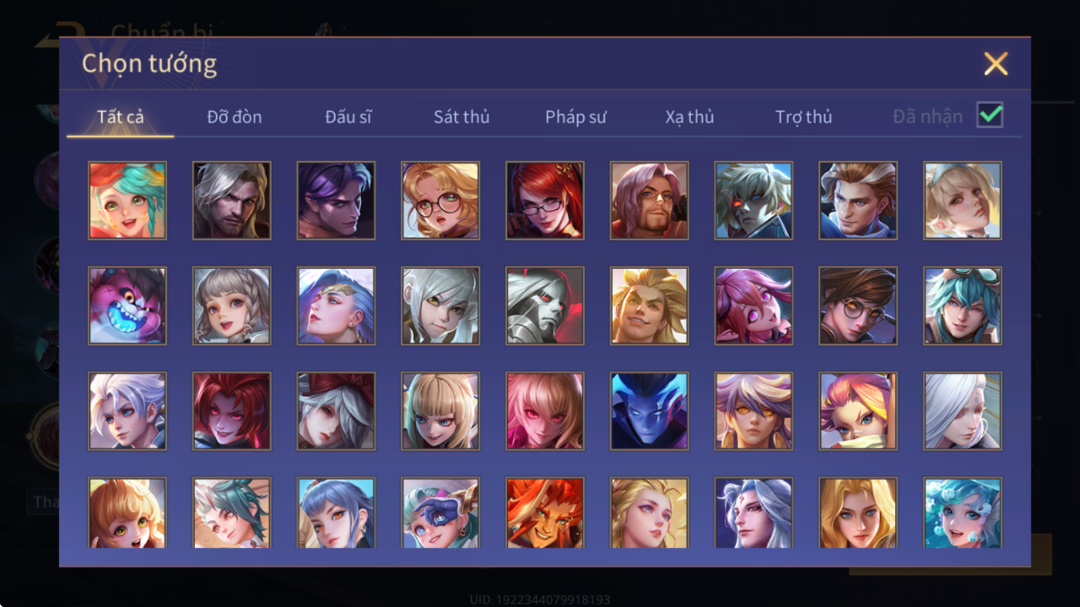The width and height of the screenshot is (1080, 607).
Task: Choose the blonde girl with round glasses
Action: coord(440,200)
